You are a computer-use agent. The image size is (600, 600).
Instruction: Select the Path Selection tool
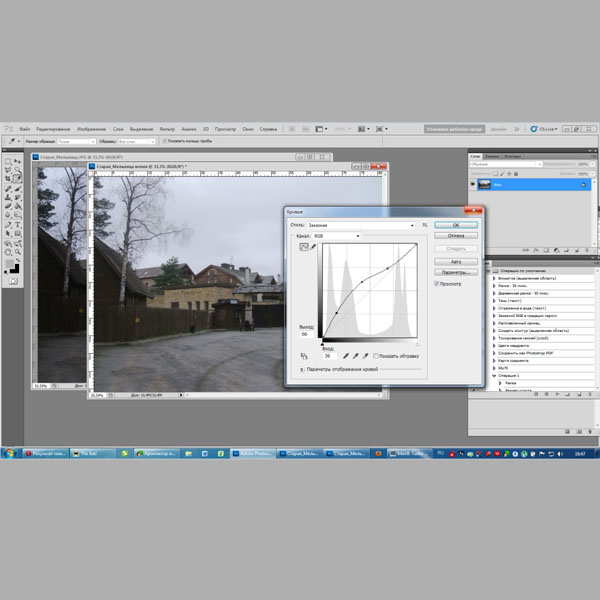8,234
